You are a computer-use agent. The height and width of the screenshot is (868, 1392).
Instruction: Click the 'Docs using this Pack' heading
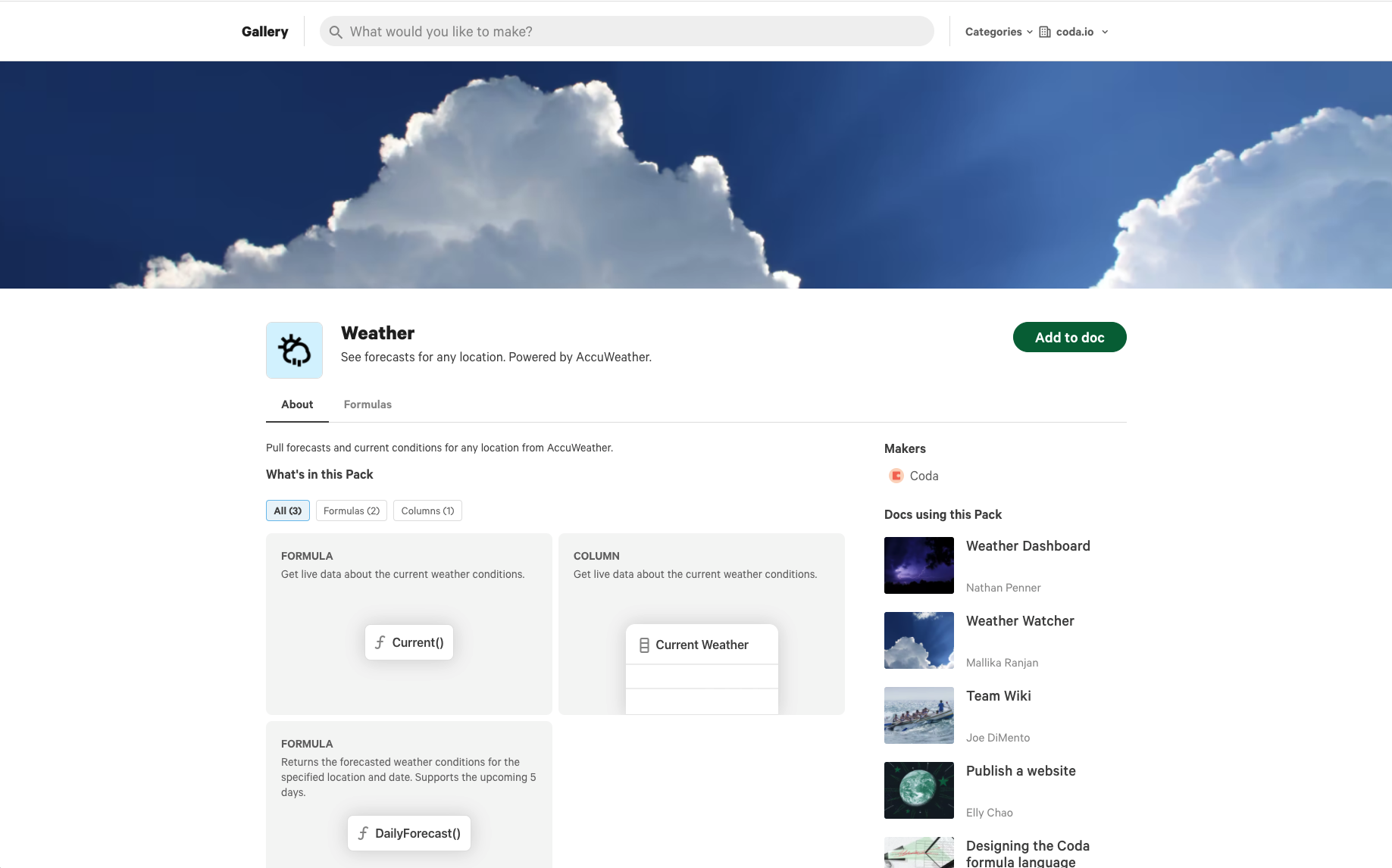[943, 514]
